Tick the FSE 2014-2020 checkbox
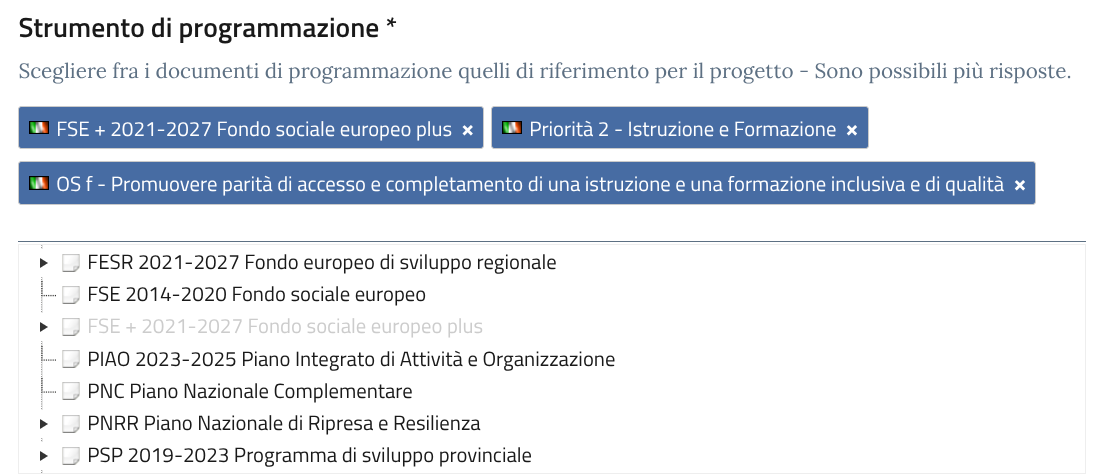Screen dimensions: 1101x476 (x=71, y=296)
